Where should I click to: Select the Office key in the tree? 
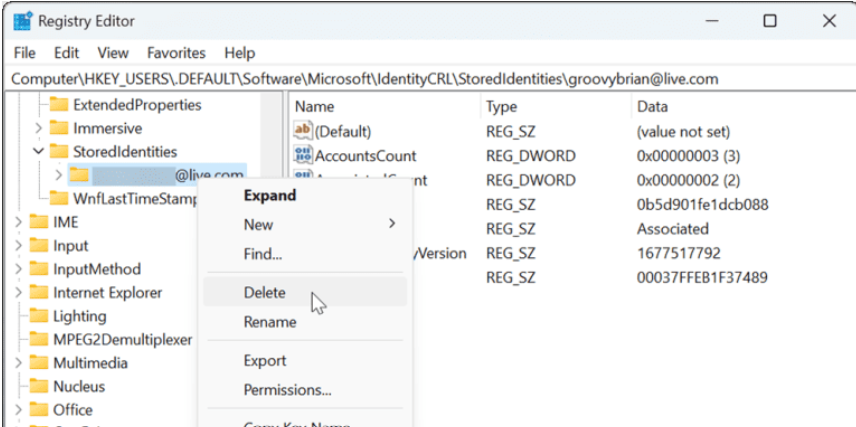point(72,410)
